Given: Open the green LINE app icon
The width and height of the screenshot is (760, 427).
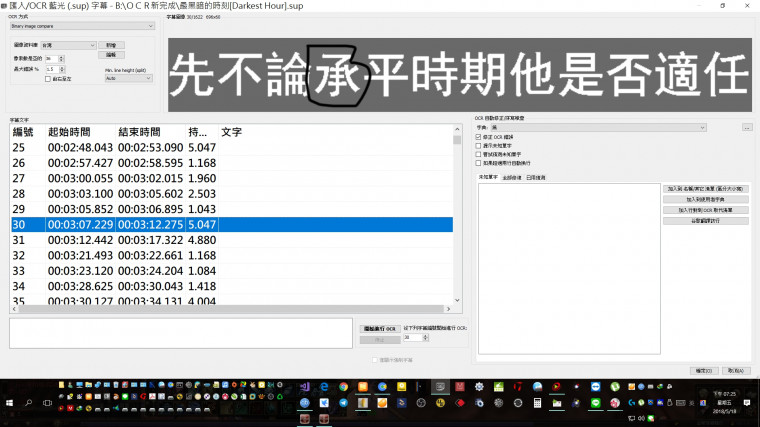Looking at the screenshot, I should [595, 403].
